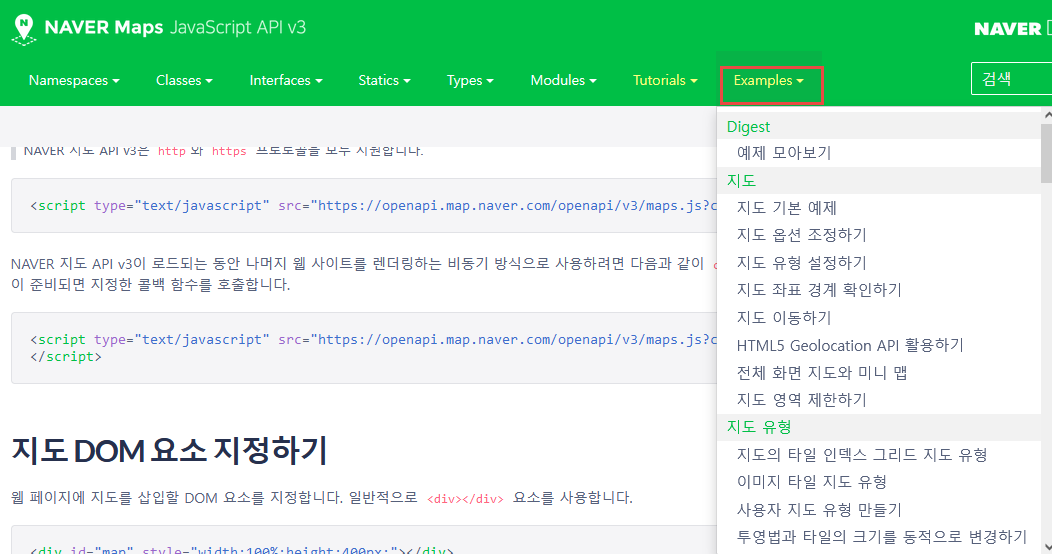Click the <div></div> inline code text

click(465, 498)
